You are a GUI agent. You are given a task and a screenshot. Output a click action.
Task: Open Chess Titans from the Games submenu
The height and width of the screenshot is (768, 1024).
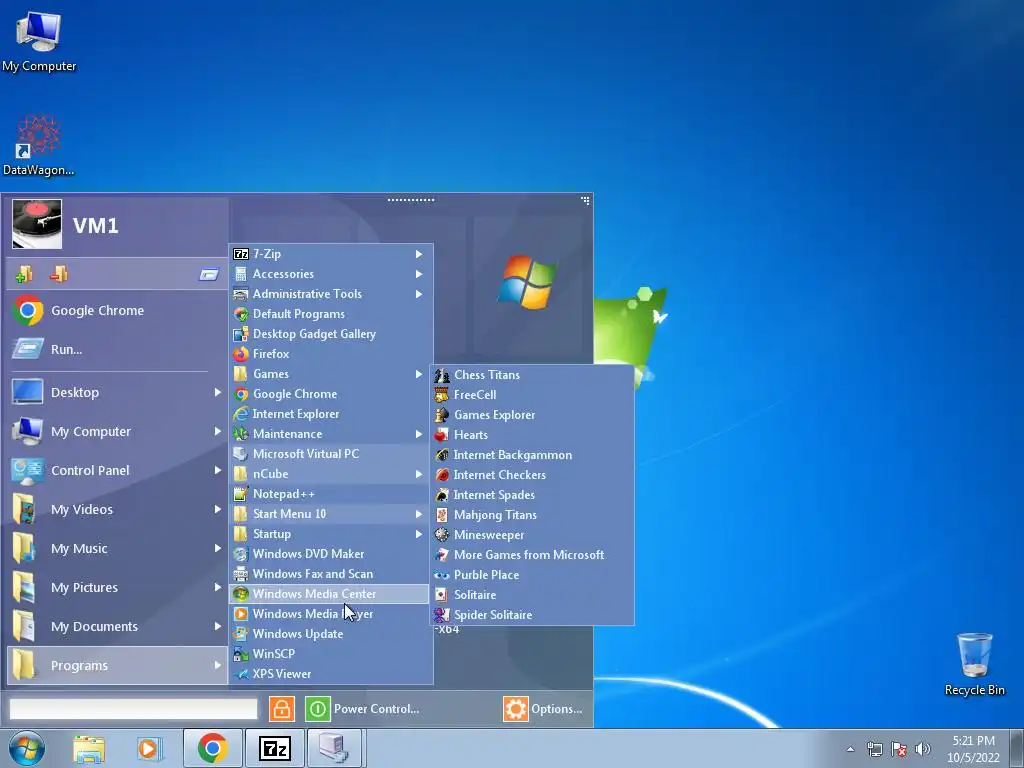(532, 375)
